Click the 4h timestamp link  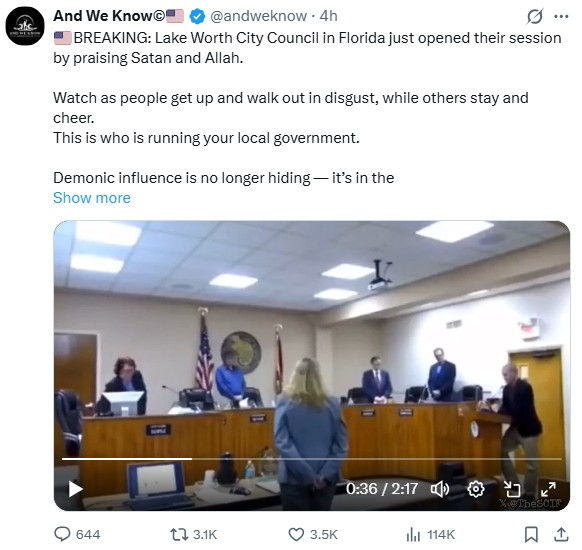[328, 16]
